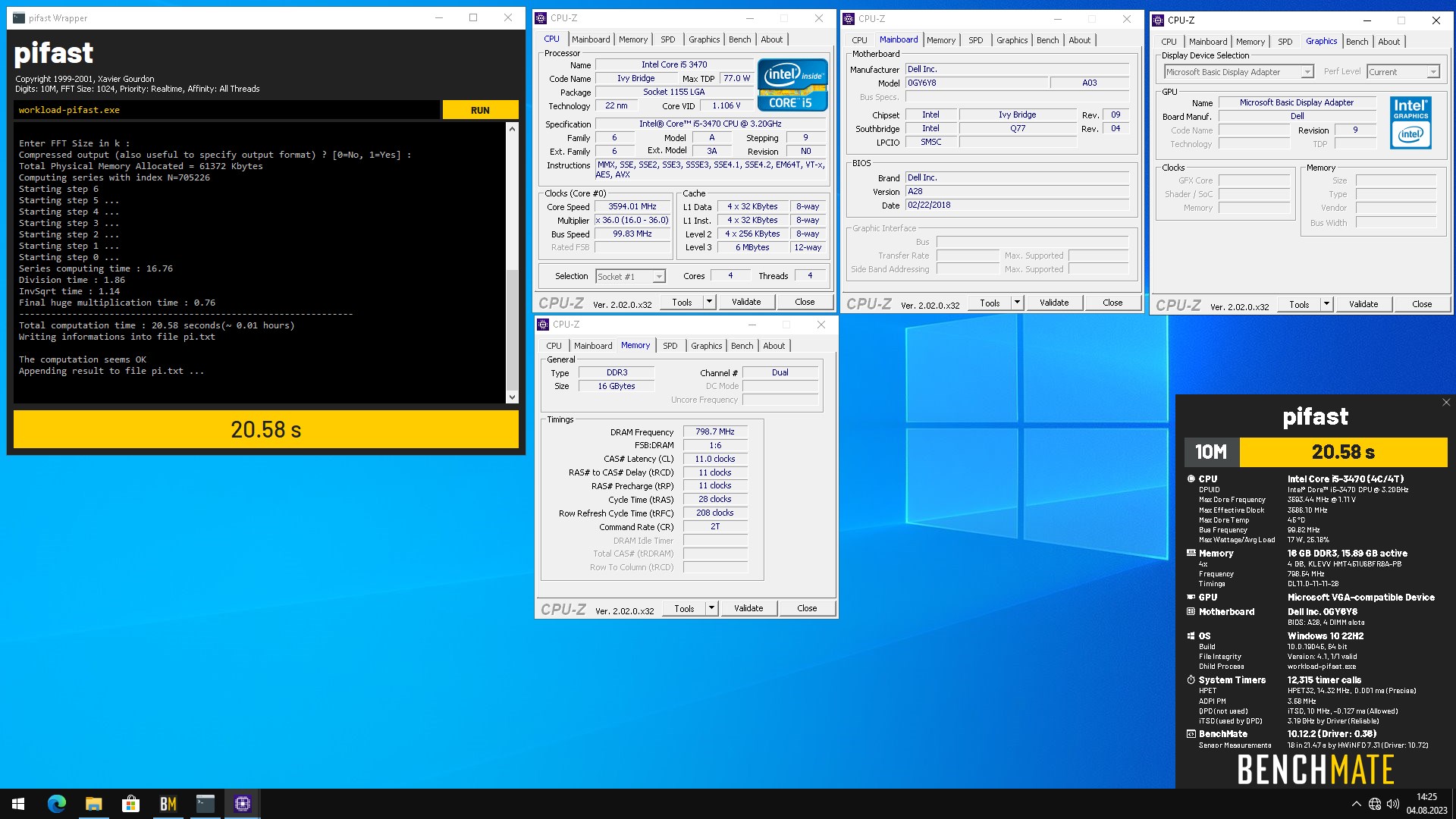This screenshot has height=819, width=1456.
Task: Expand Tools dropdown arrow in Memory window
Action: tap(711, 608)
